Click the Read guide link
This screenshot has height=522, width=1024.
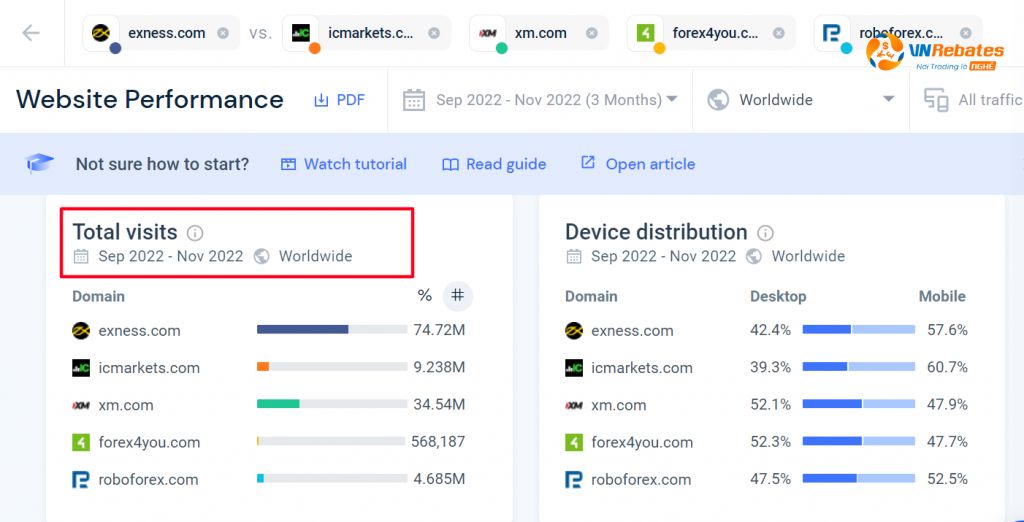[x=494, y=164]
